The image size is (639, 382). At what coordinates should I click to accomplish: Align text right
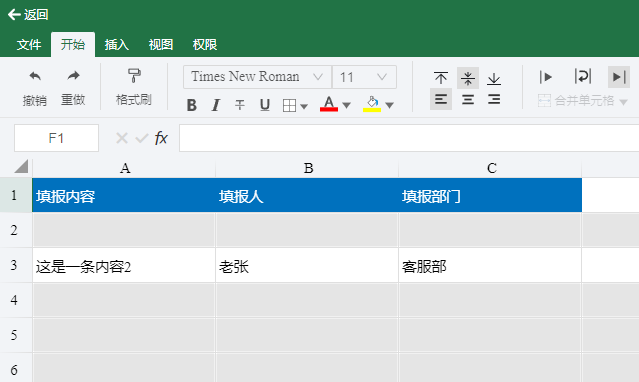pos(494,99)
